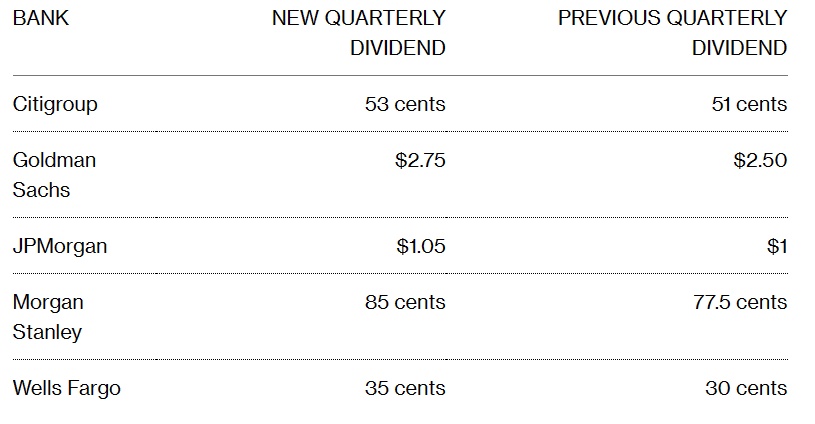Screen dimensions: 815x424
Task: Select the $2.50 previous dividend value
Action: click(x=762, y=160)
